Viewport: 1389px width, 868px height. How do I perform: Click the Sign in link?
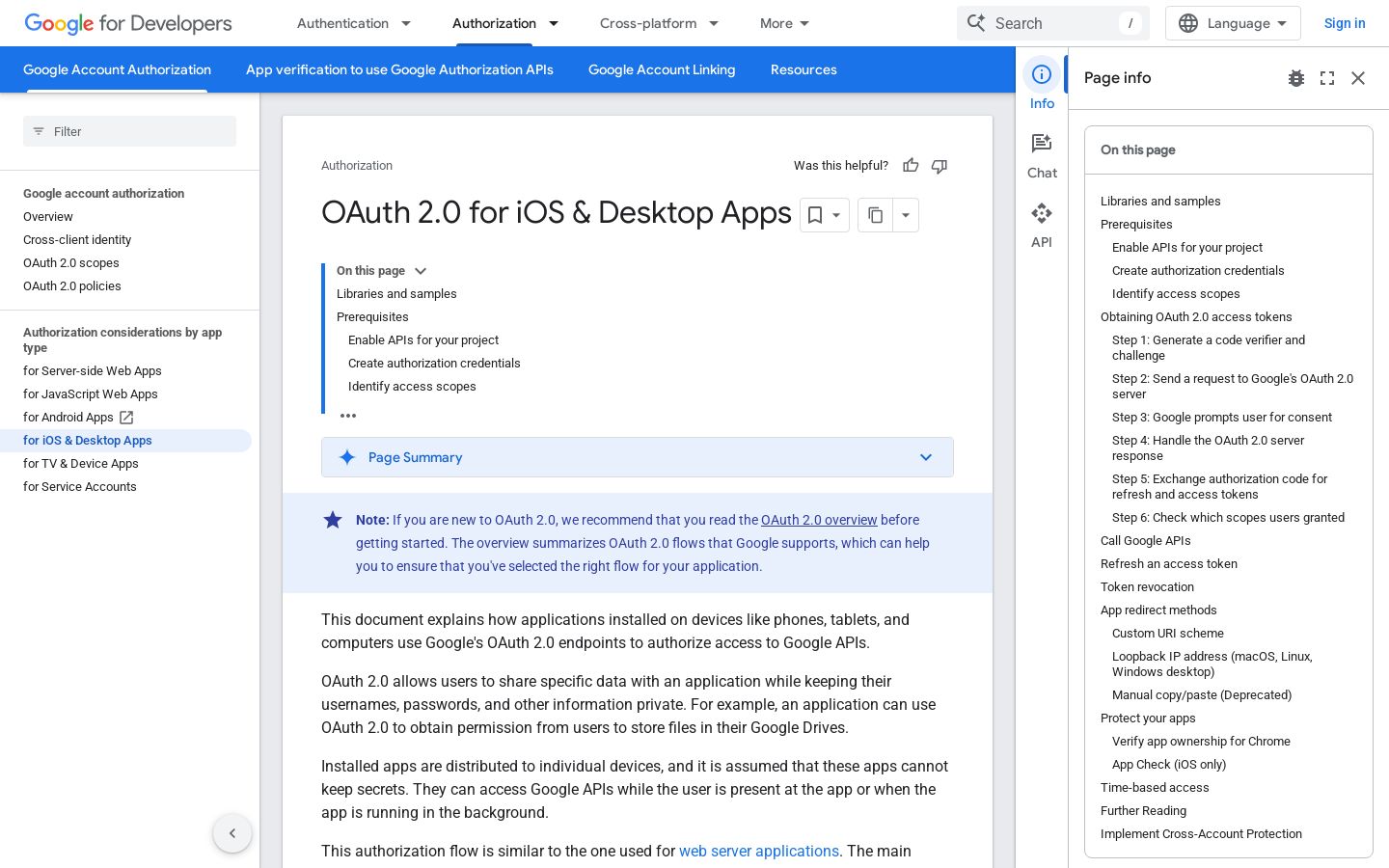pyautogui.click(x=1345, y=23)
